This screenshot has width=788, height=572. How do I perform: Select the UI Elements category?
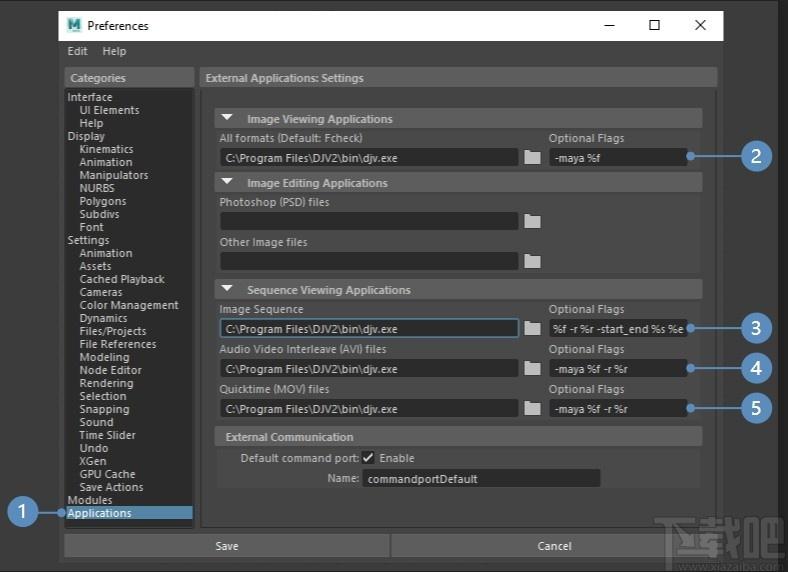(109, 110)
